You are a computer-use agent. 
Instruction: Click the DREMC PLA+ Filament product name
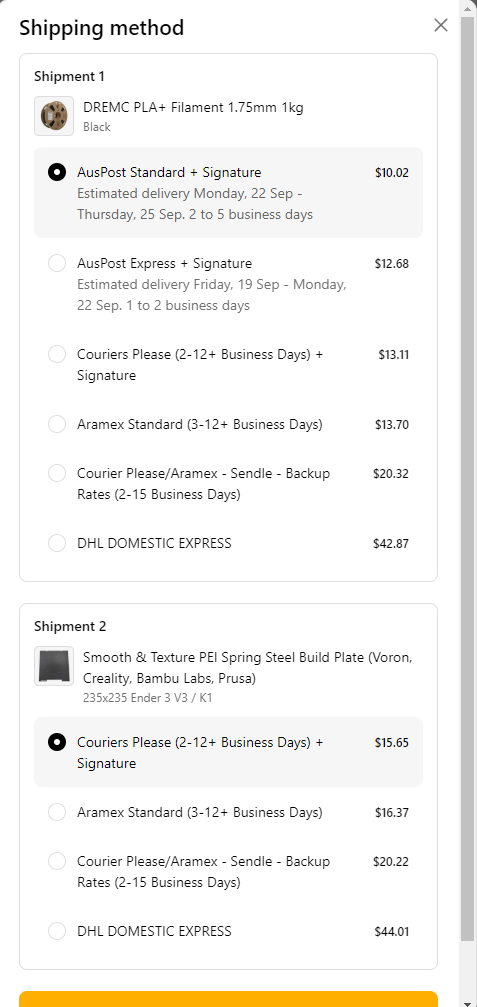click(193, 107)
